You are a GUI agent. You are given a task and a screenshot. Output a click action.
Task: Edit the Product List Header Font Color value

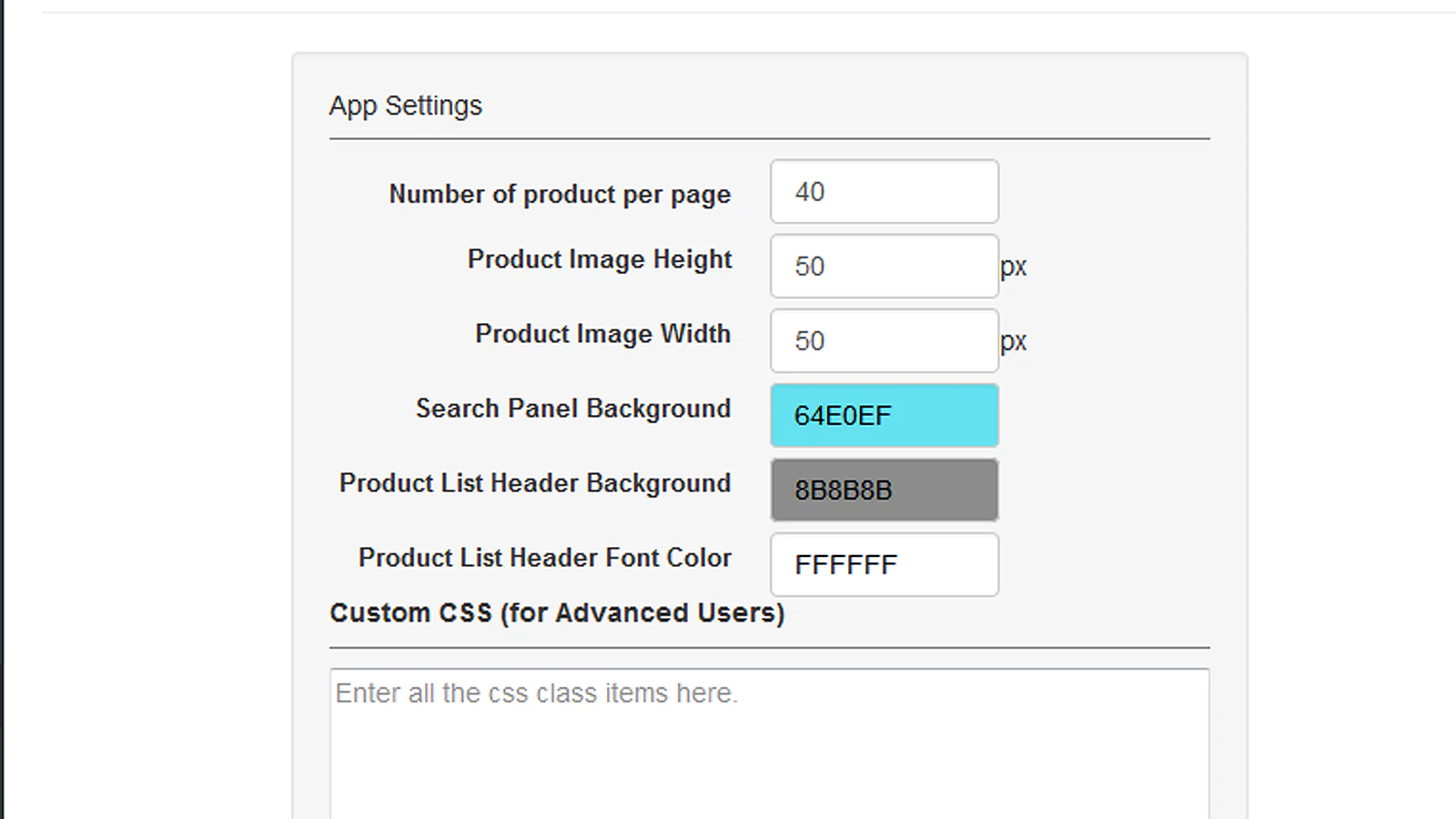click(x=883, y=564)
